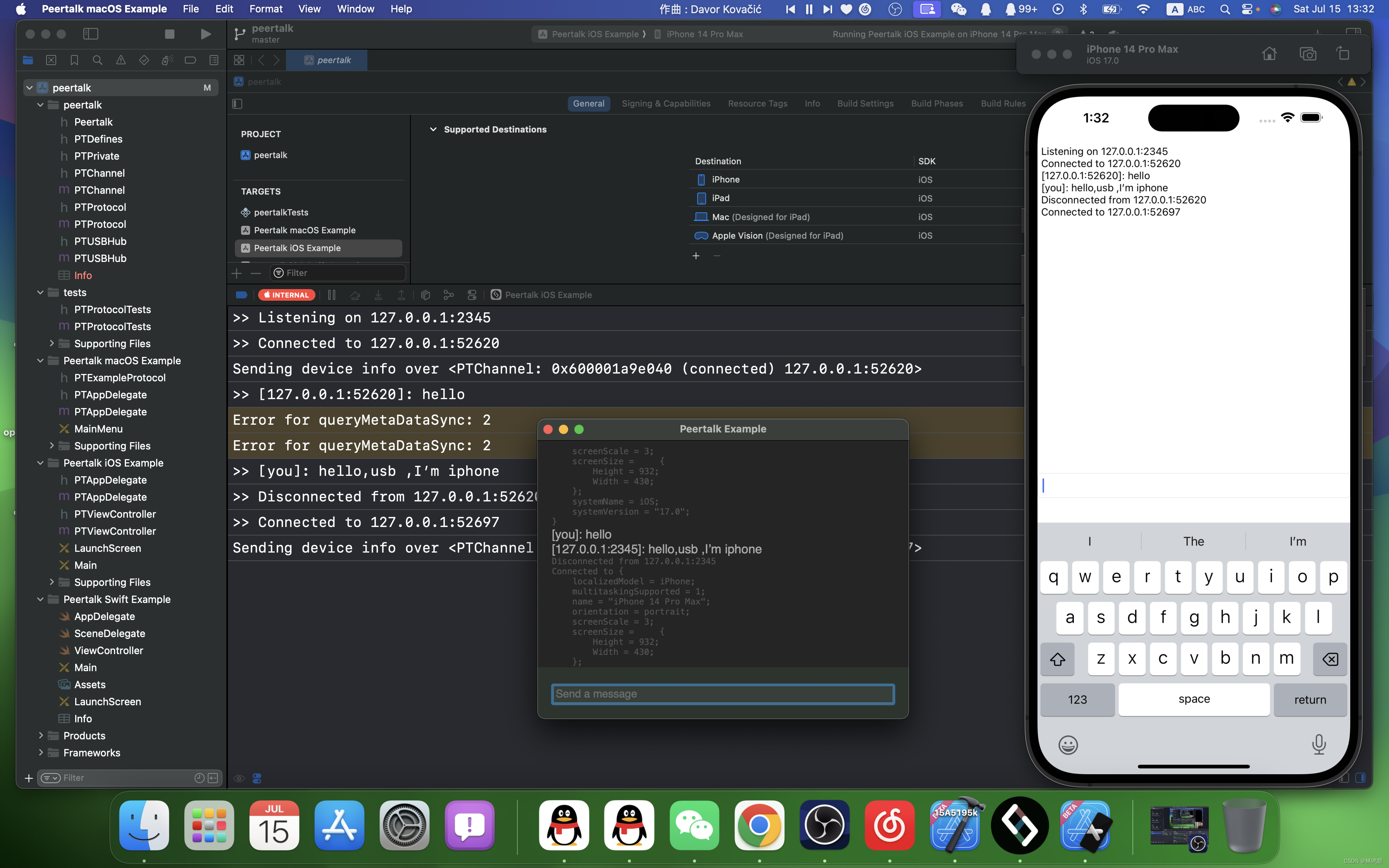Toggle breakpoints activation in debug bar

(x=241, y=295)
